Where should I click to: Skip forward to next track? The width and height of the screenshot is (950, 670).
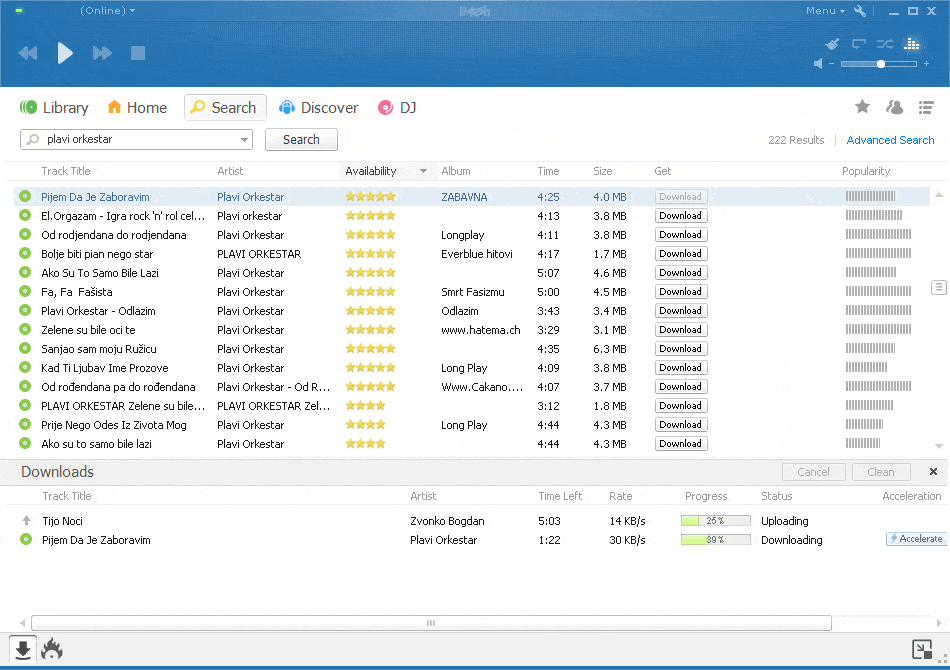click(102, 53)
